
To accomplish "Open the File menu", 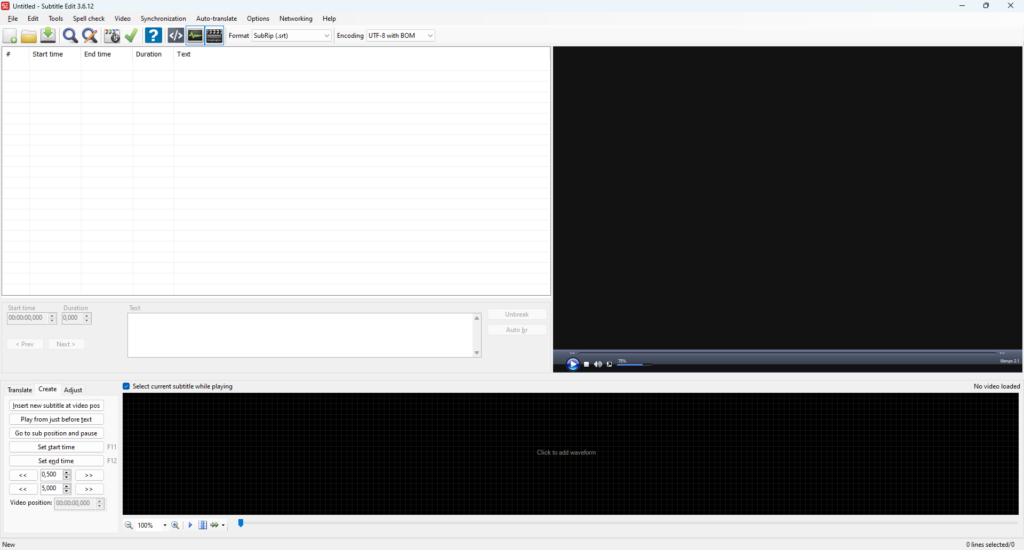I will [12, 19].
